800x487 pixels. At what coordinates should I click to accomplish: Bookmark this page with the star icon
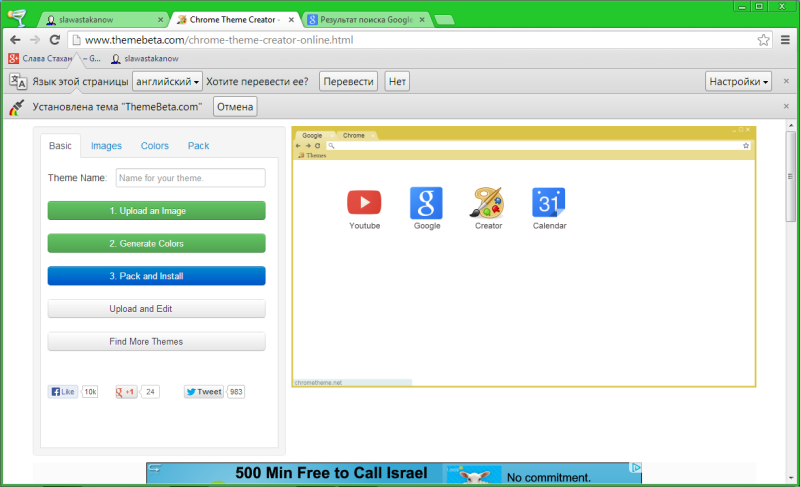pos(763,40)
